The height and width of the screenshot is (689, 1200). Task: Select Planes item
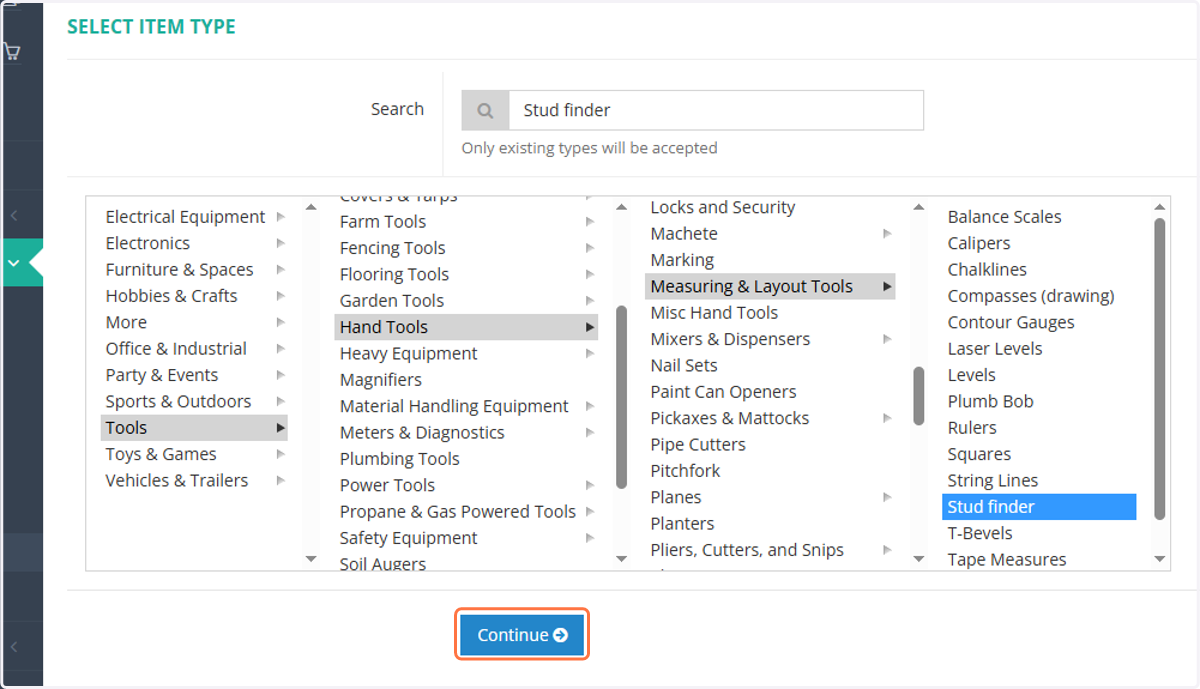tap(676, 498)
